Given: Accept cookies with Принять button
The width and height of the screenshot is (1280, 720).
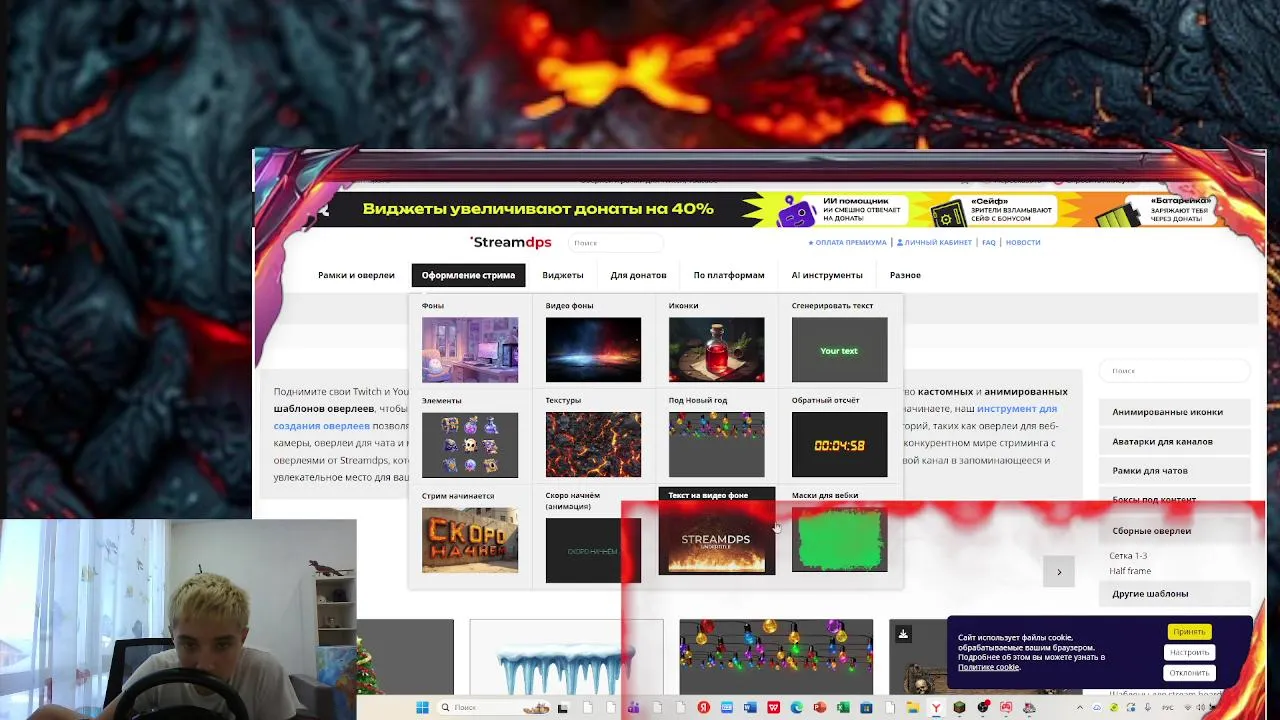Looking at the screenshot, I should point(1189,632).
